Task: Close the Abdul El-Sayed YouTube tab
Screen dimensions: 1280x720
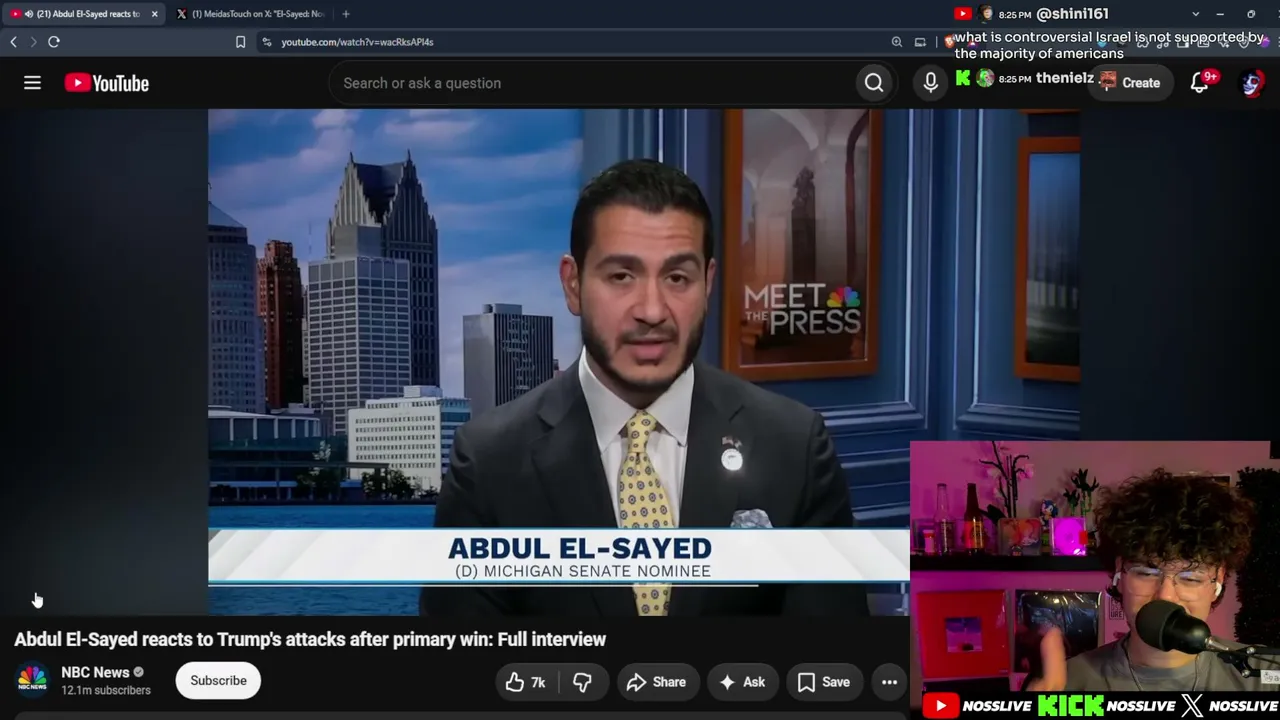Action: point(154,14)
